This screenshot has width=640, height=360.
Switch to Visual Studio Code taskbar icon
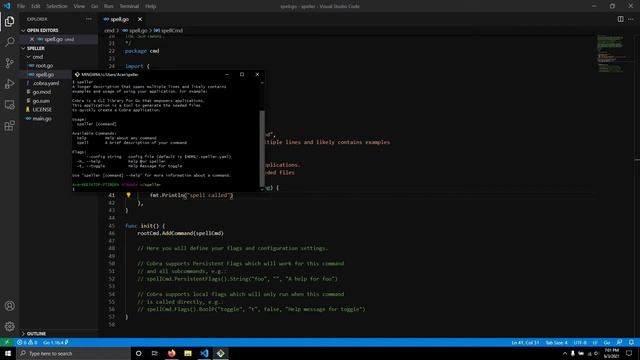204,353
